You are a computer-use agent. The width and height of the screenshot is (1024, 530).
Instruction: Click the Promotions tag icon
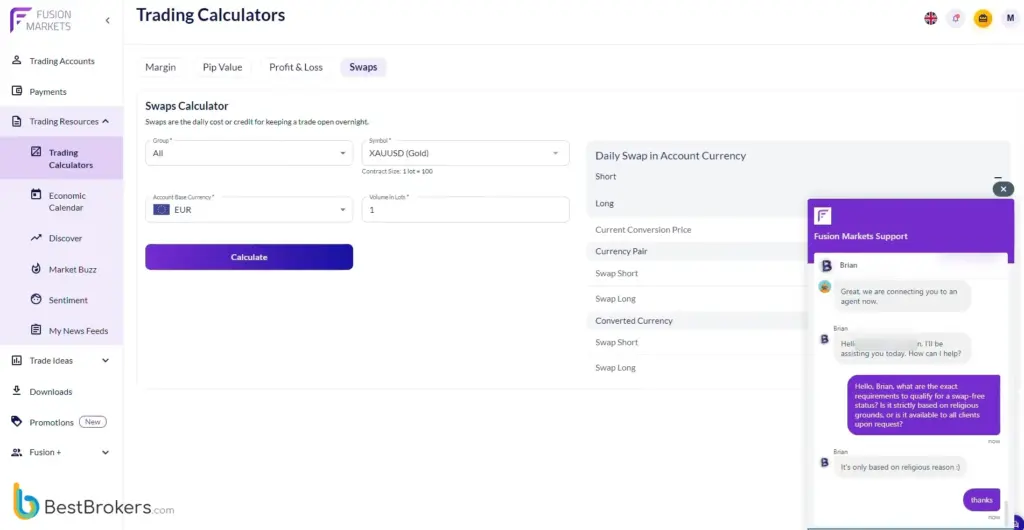pyautogui.click(x=17, y=422)
